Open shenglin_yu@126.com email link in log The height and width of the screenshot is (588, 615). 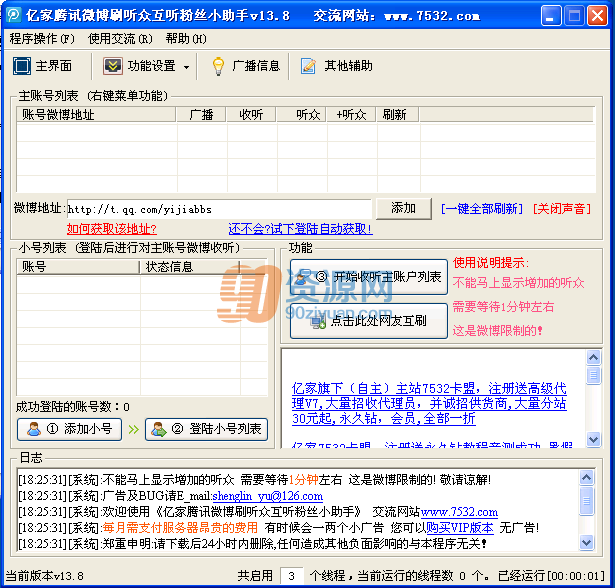(268, 496)
